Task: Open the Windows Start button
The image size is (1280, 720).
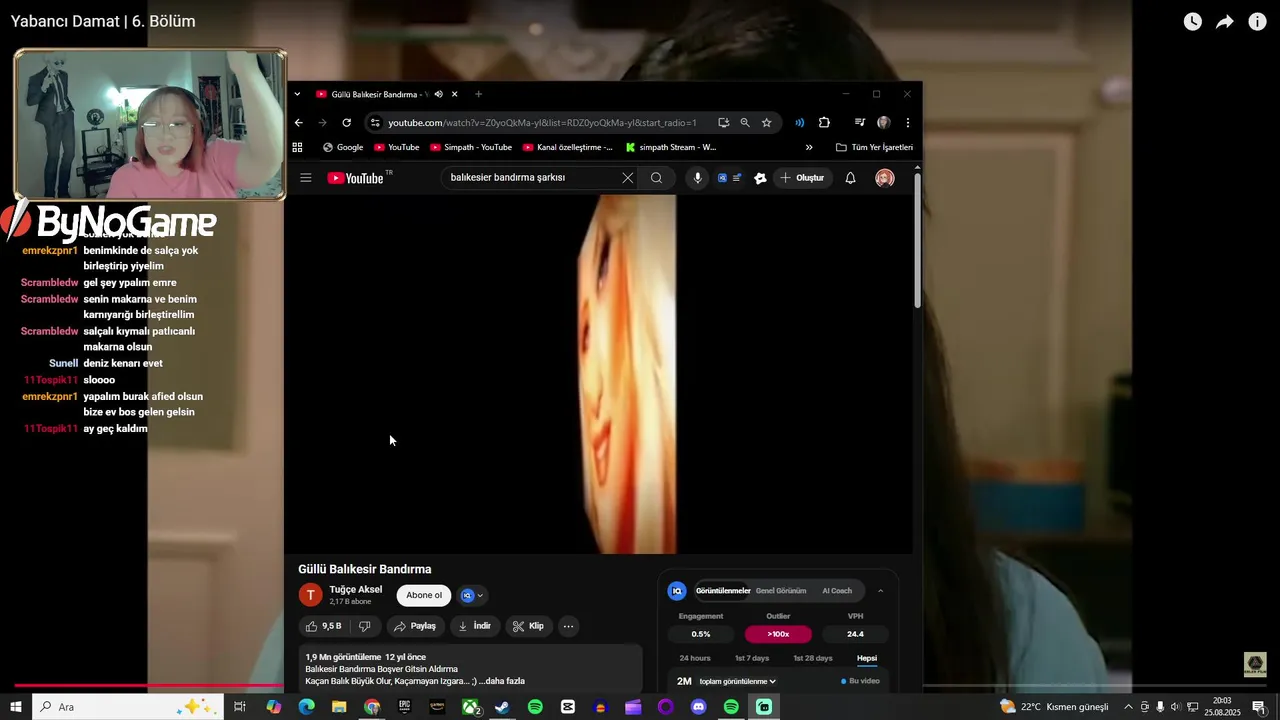Action: click(x=16, y=707)
